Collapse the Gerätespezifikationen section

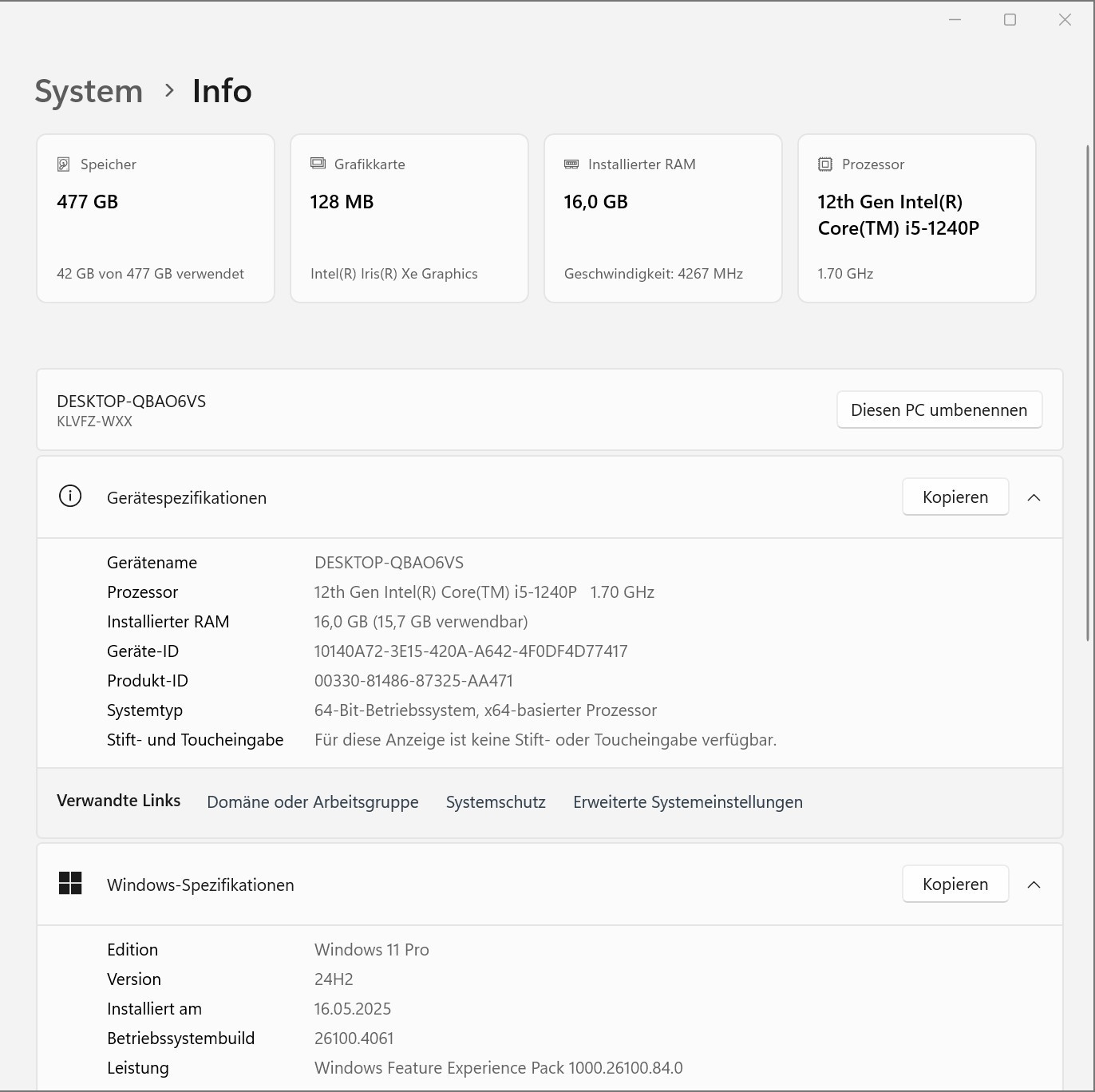1034,497
